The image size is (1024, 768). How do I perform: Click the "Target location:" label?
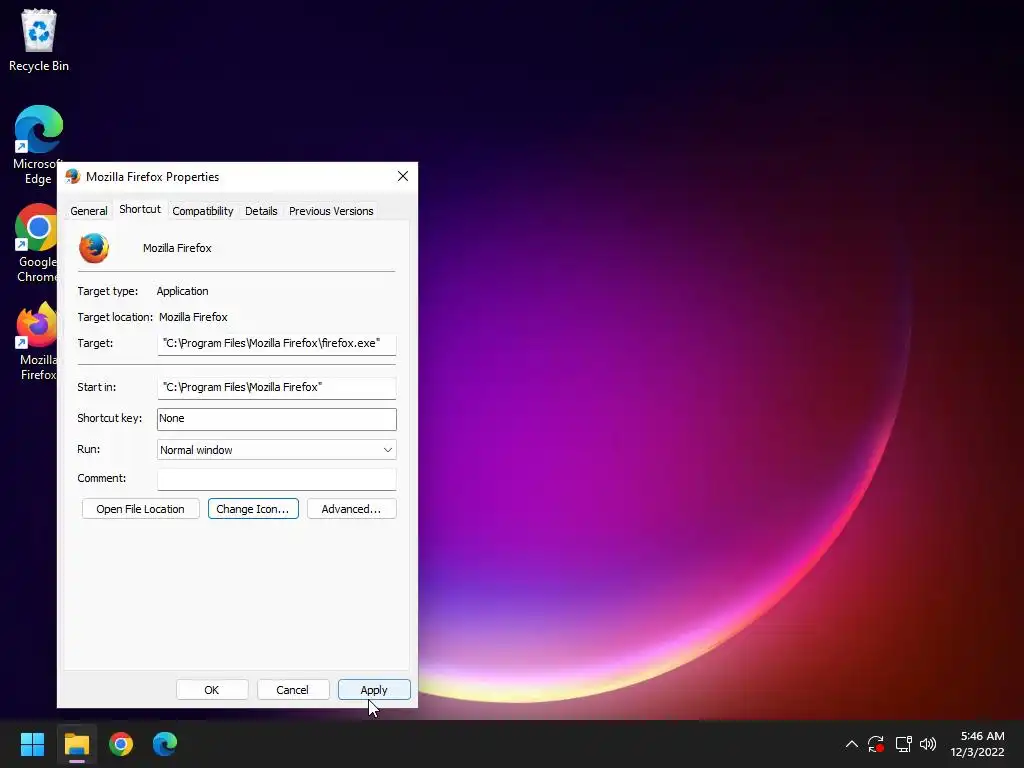point(115,317)
